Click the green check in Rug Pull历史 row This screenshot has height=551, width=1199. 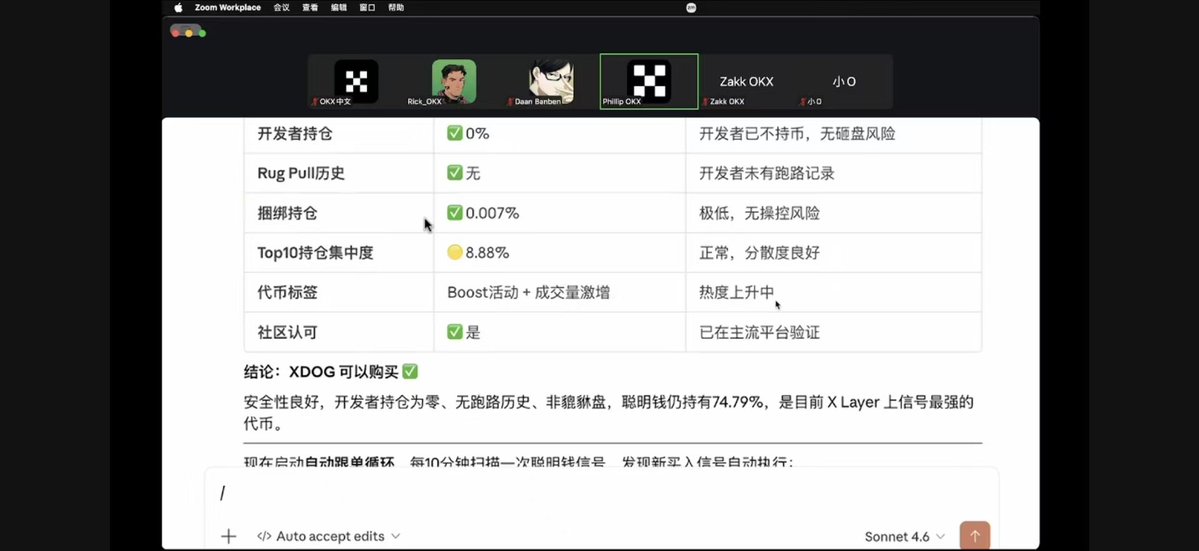click(x=455, y=173)
